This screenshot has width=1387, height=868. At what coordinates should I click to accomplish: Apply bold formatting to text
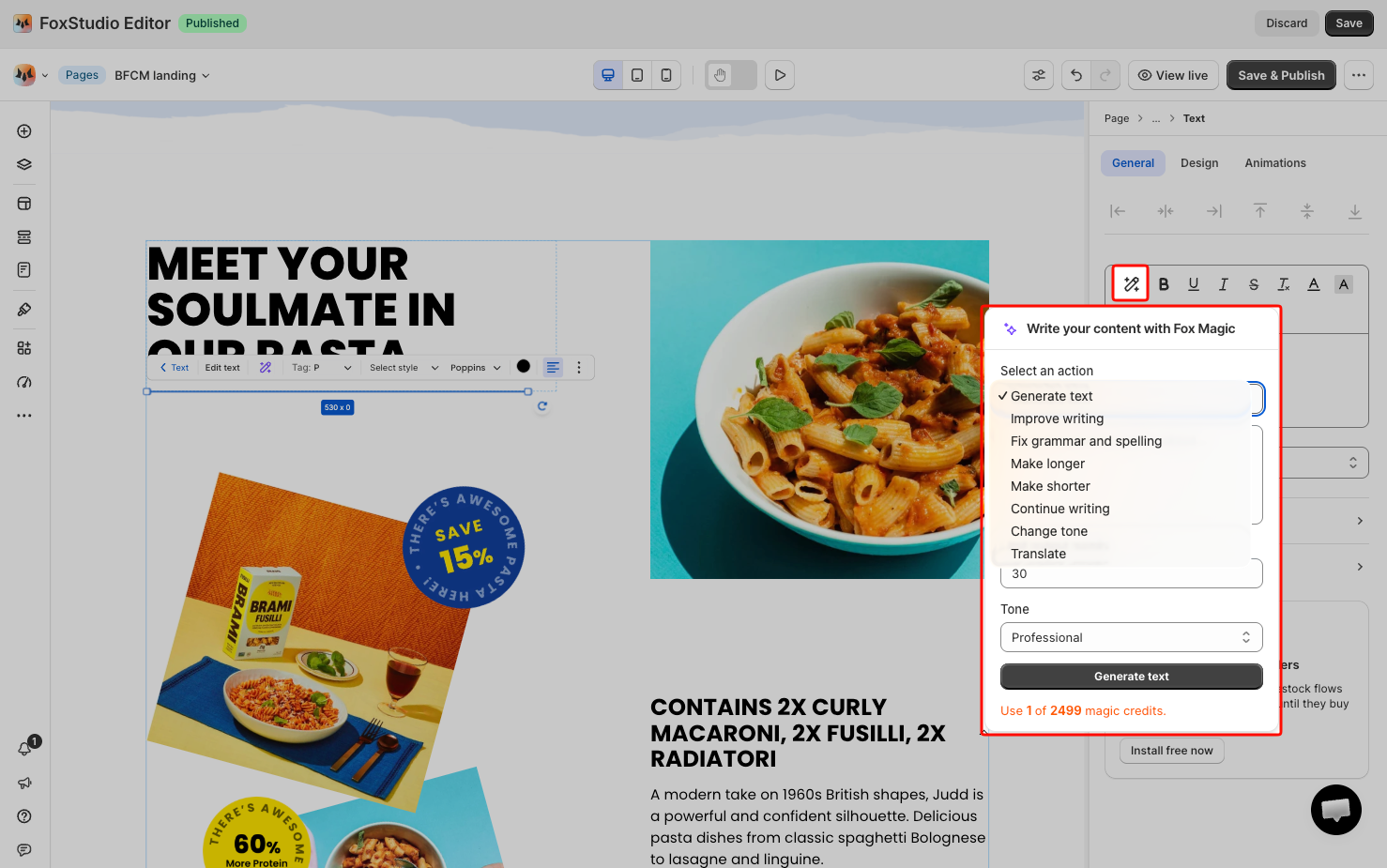[x=1164, y=284]
